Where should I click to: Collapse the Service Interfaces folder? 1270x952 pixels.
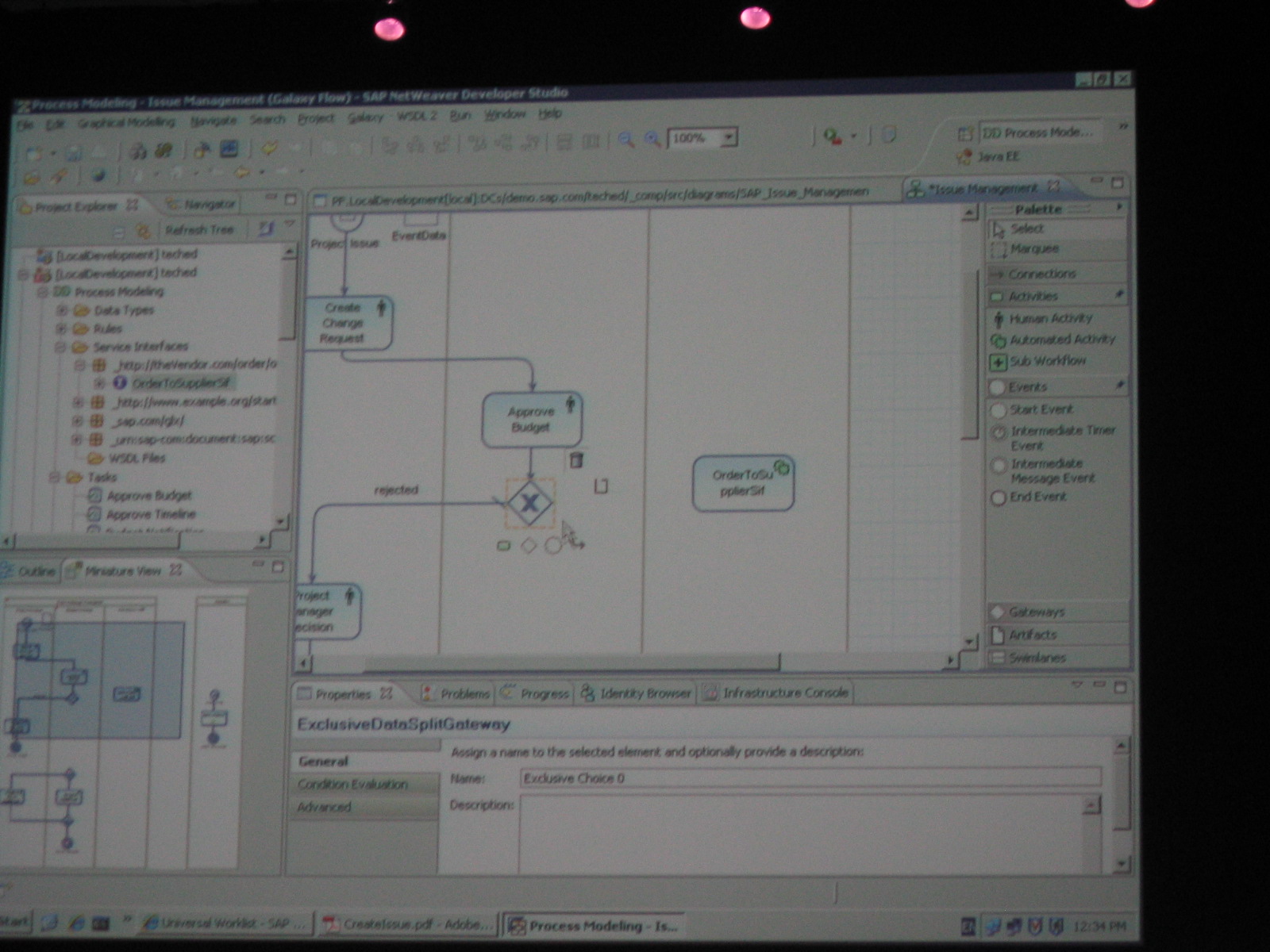pyautogui.click(x=60, y=347)
